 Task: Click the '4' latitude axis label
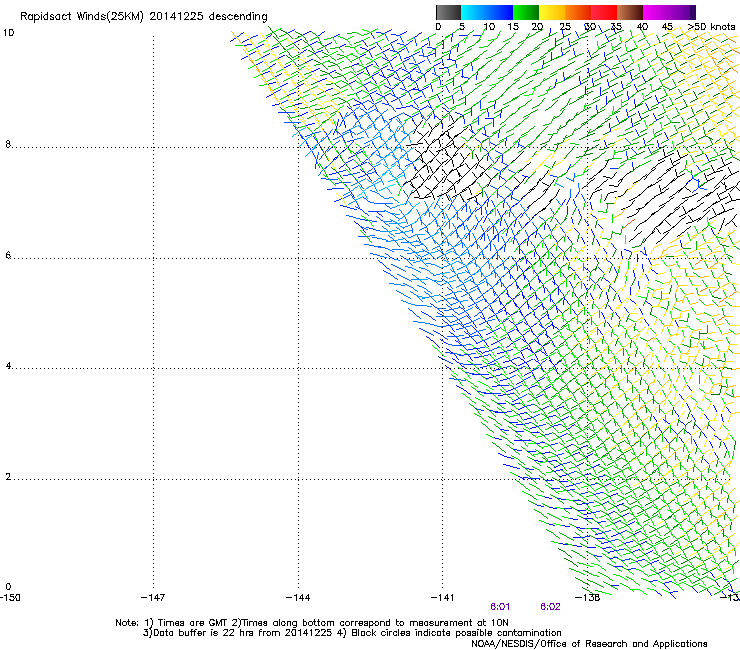(8, 366)
